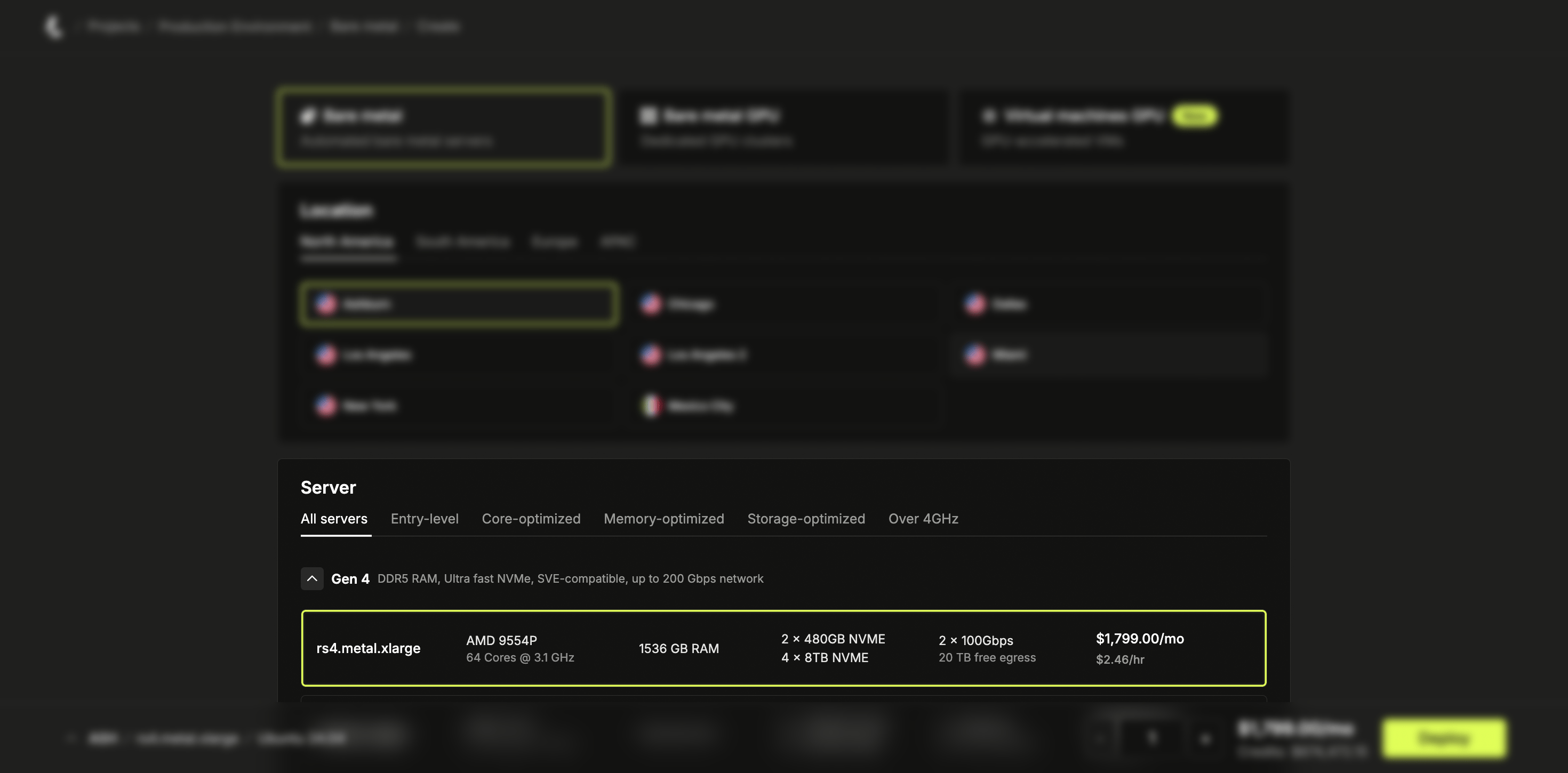
Task: Select the rs4.metal.xlarge server card
Action: 785,648
